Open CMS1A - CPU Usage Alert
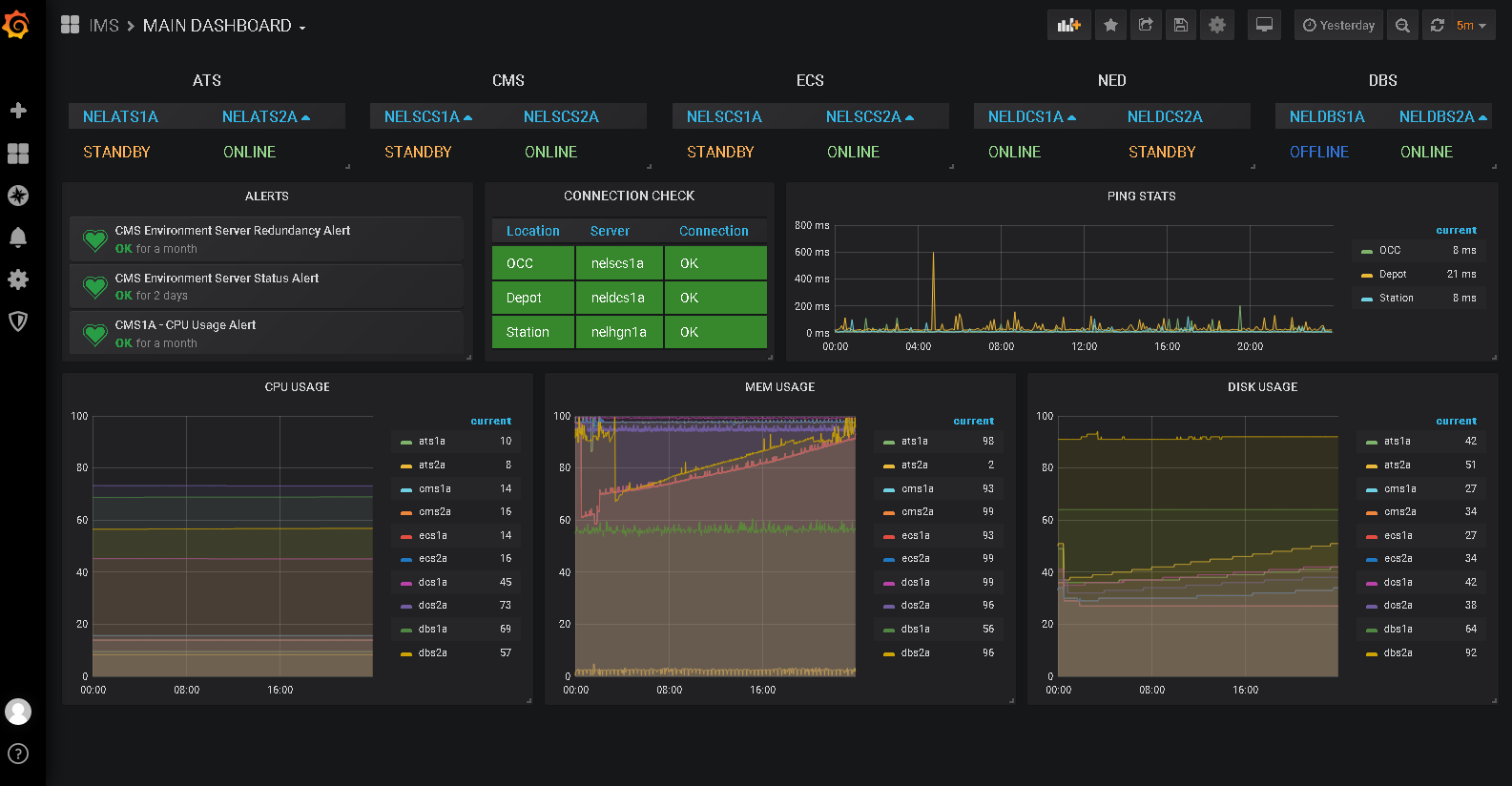The image size is (1512, 786). coord(186,324)
